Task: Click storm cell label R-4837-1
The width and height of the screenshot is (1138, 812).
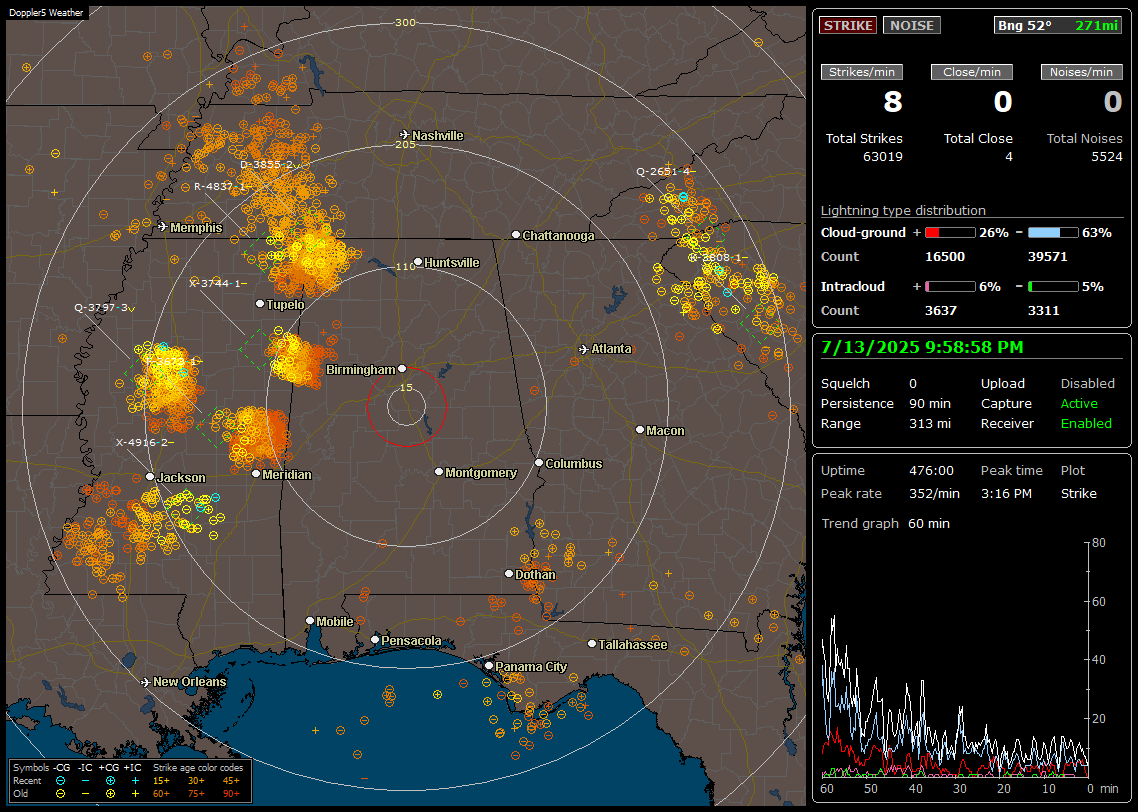Action: (x=220, y=186)
